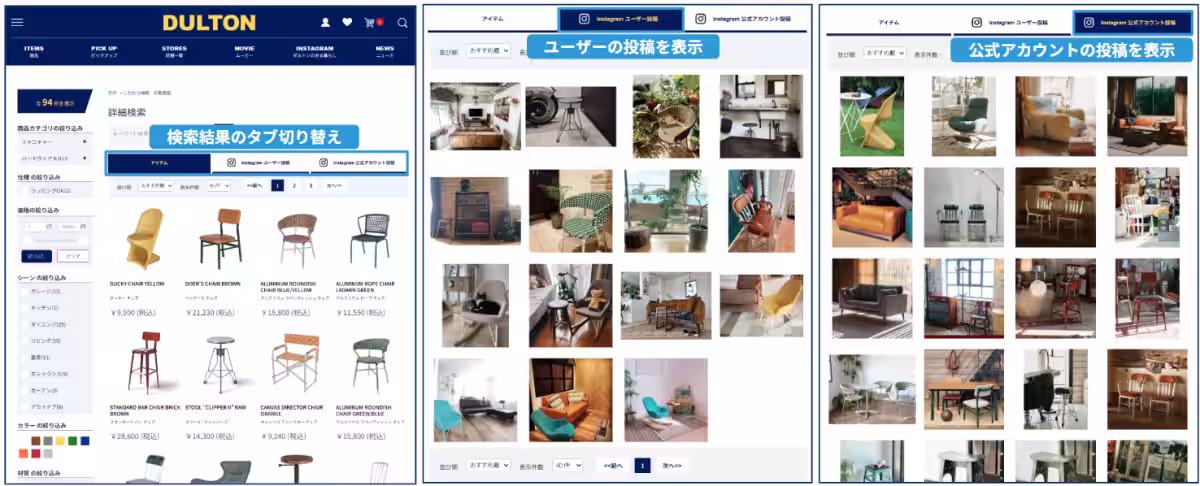Open the STORES navigation menu
Image resolution: width=1200 pixels, height=486 pixels.
pyautogui.click(x=174, y=50)
